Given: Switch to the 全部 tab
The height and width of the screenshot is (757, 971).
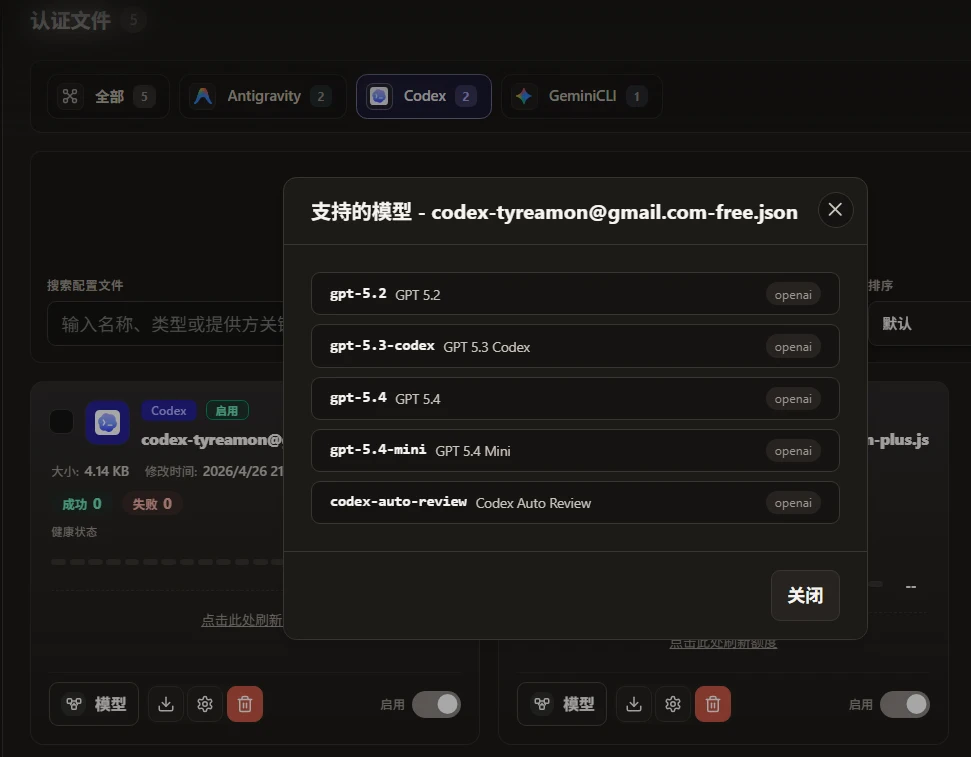Looking at the screenshot, I should point(108,96).
